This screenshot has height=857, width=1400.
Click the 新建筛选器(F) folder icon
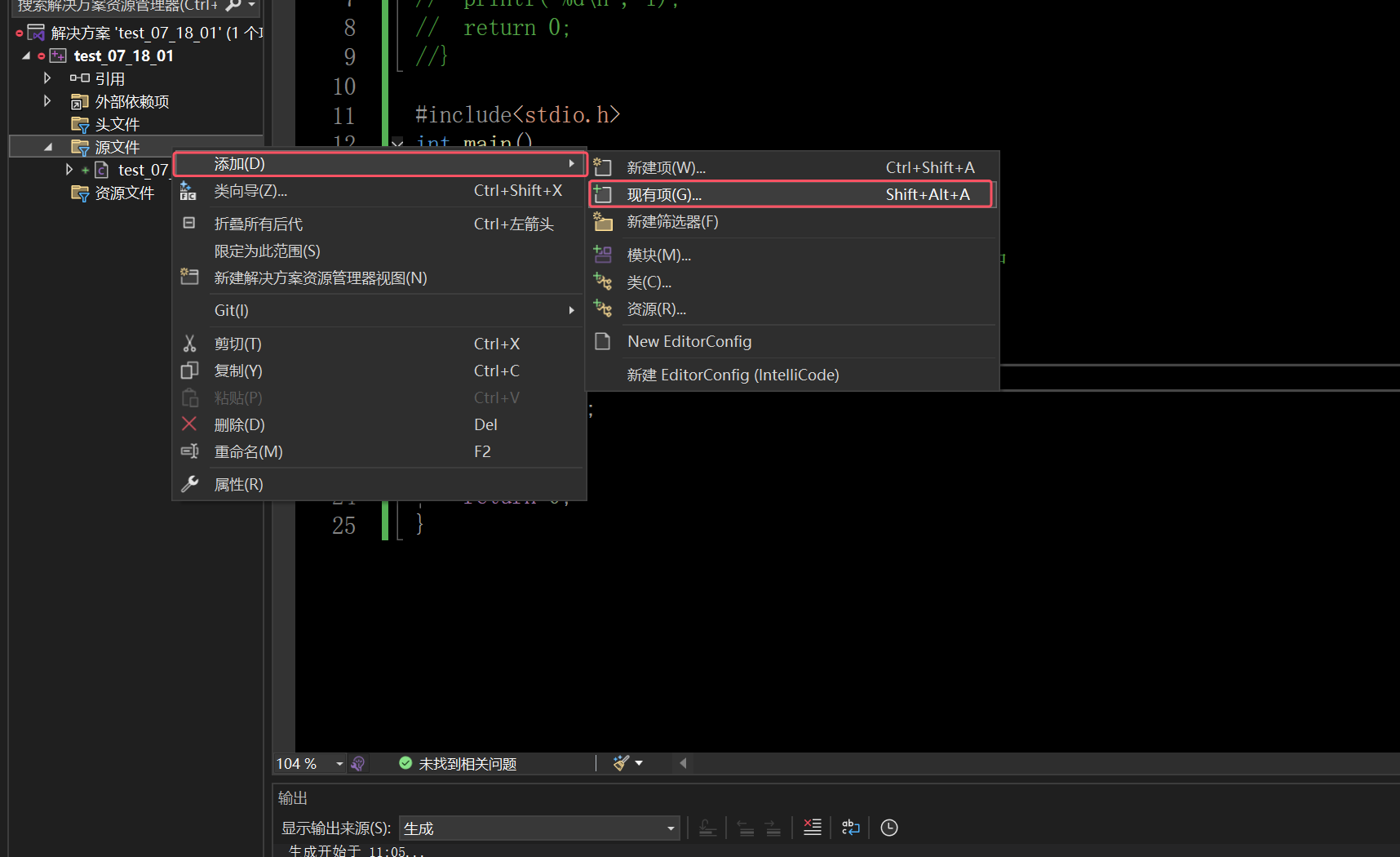point(603,221)
